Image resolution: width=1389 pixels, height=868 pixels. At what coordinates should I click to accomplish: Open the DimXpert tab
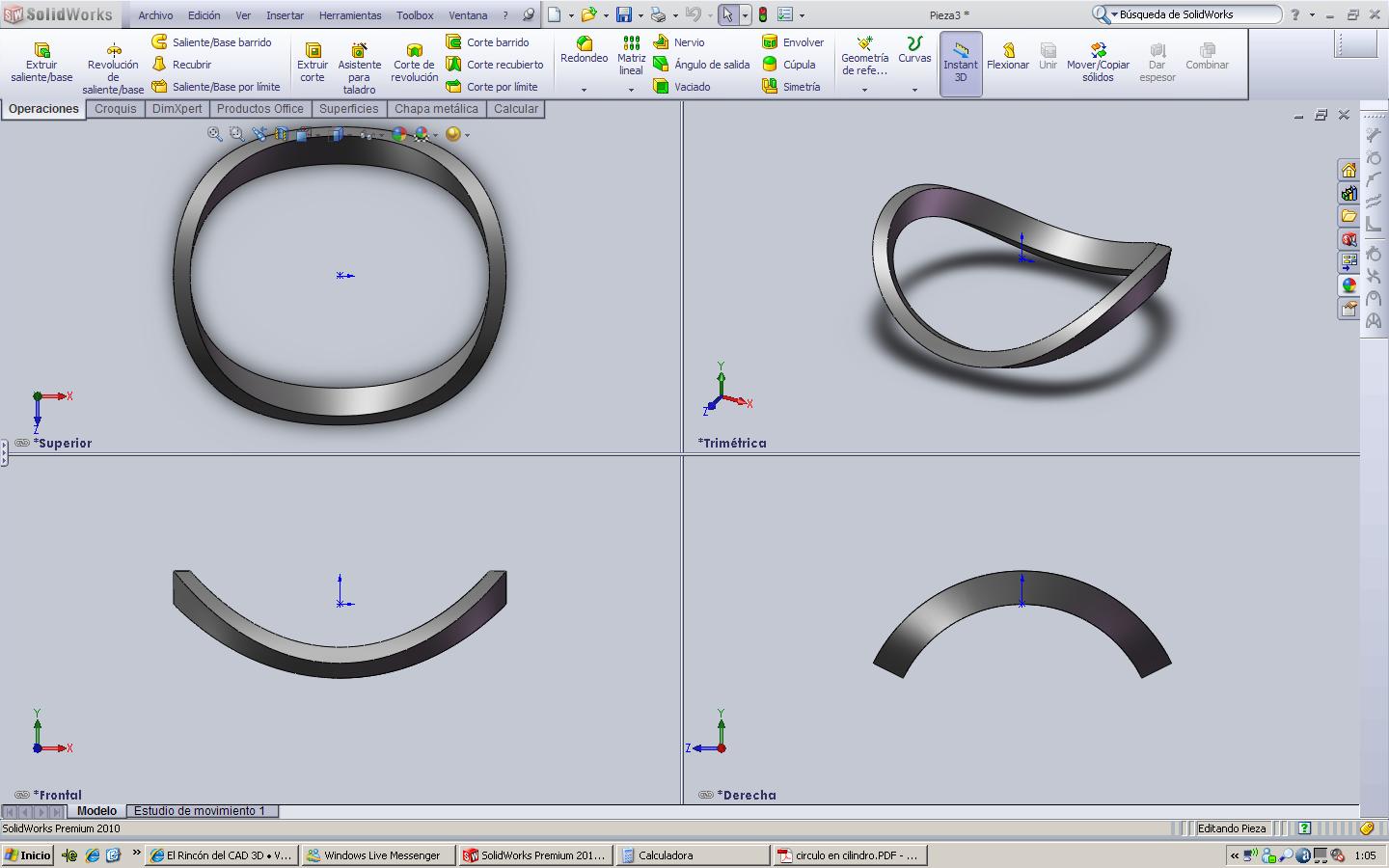(x=177, y=109)
